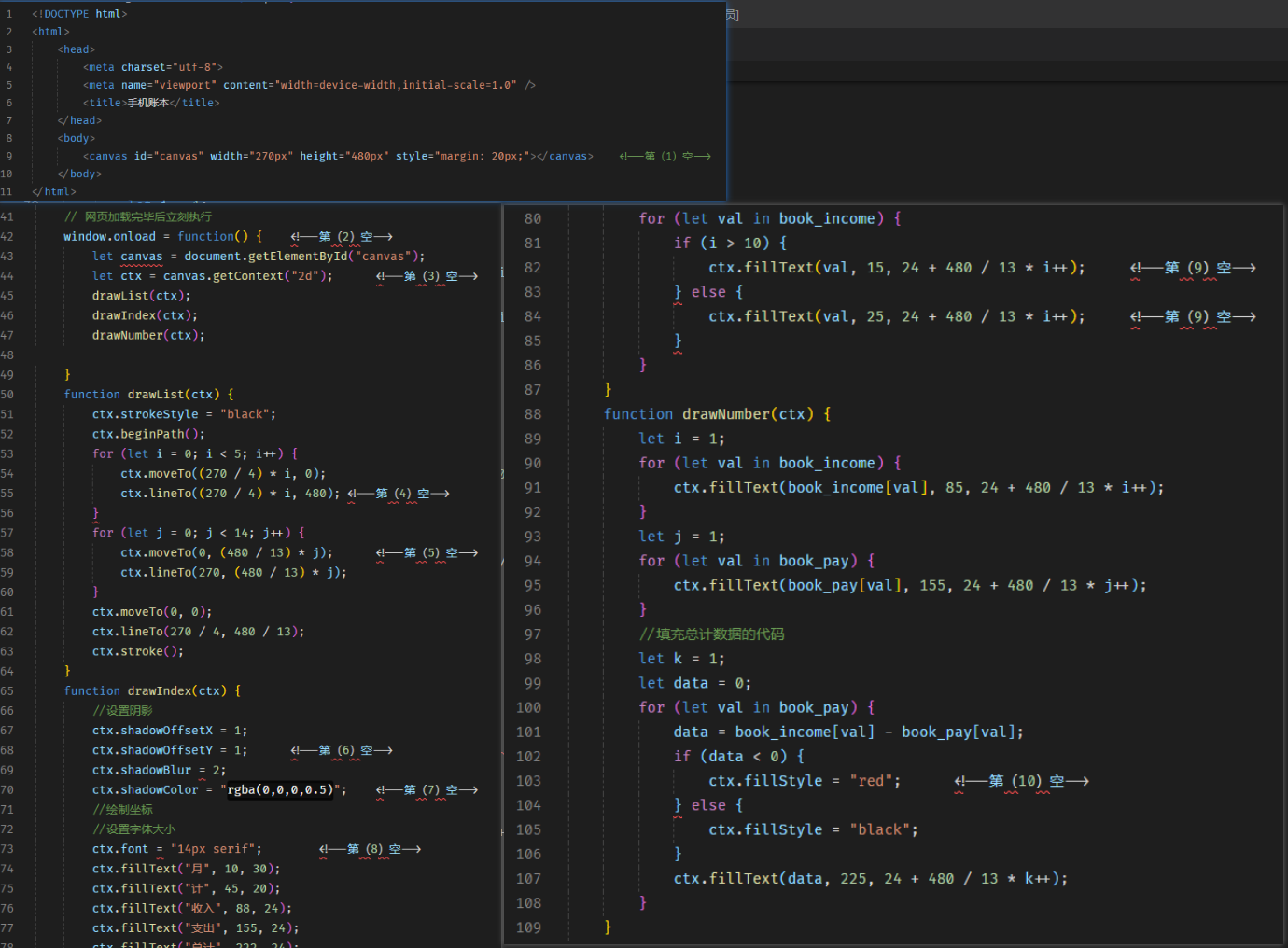Click 'ctx.fillStyle = "red";' on line 103
Viewport: 1288px width, 948px height.
(805, 780)
